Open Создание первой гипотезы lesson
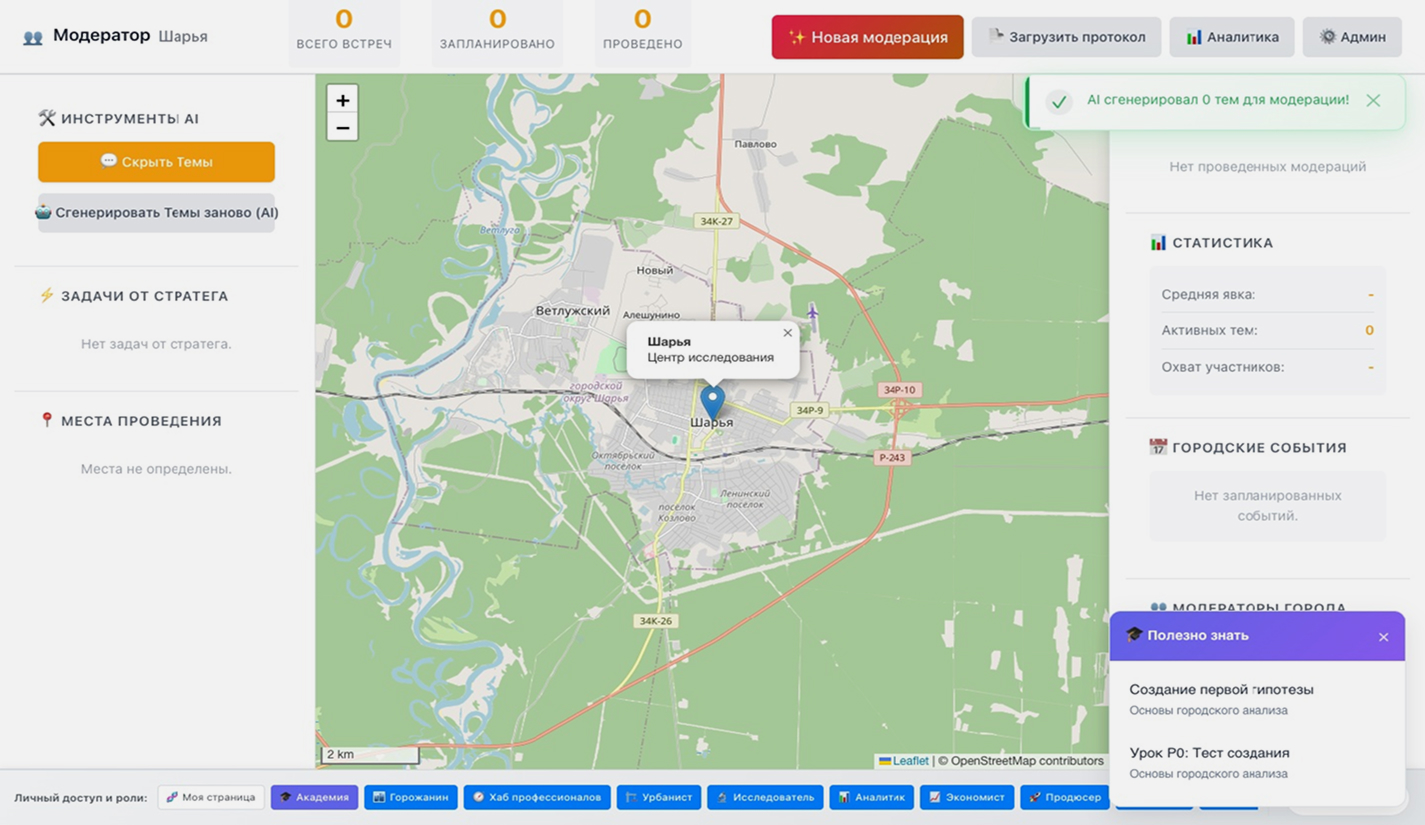 click(x=1221, y=690)
